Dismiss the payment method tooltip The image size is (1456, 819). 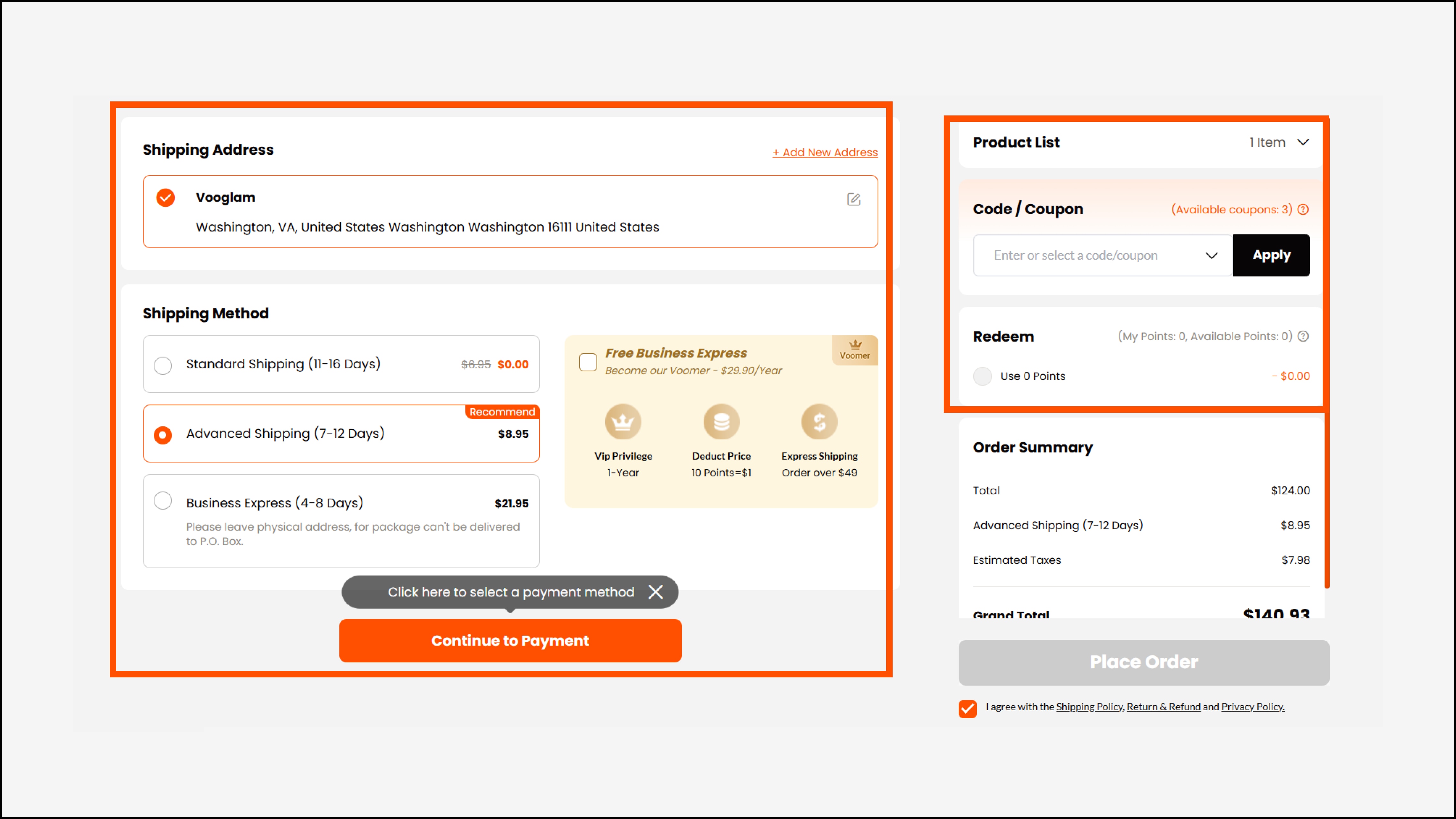(x=656, y=592)
